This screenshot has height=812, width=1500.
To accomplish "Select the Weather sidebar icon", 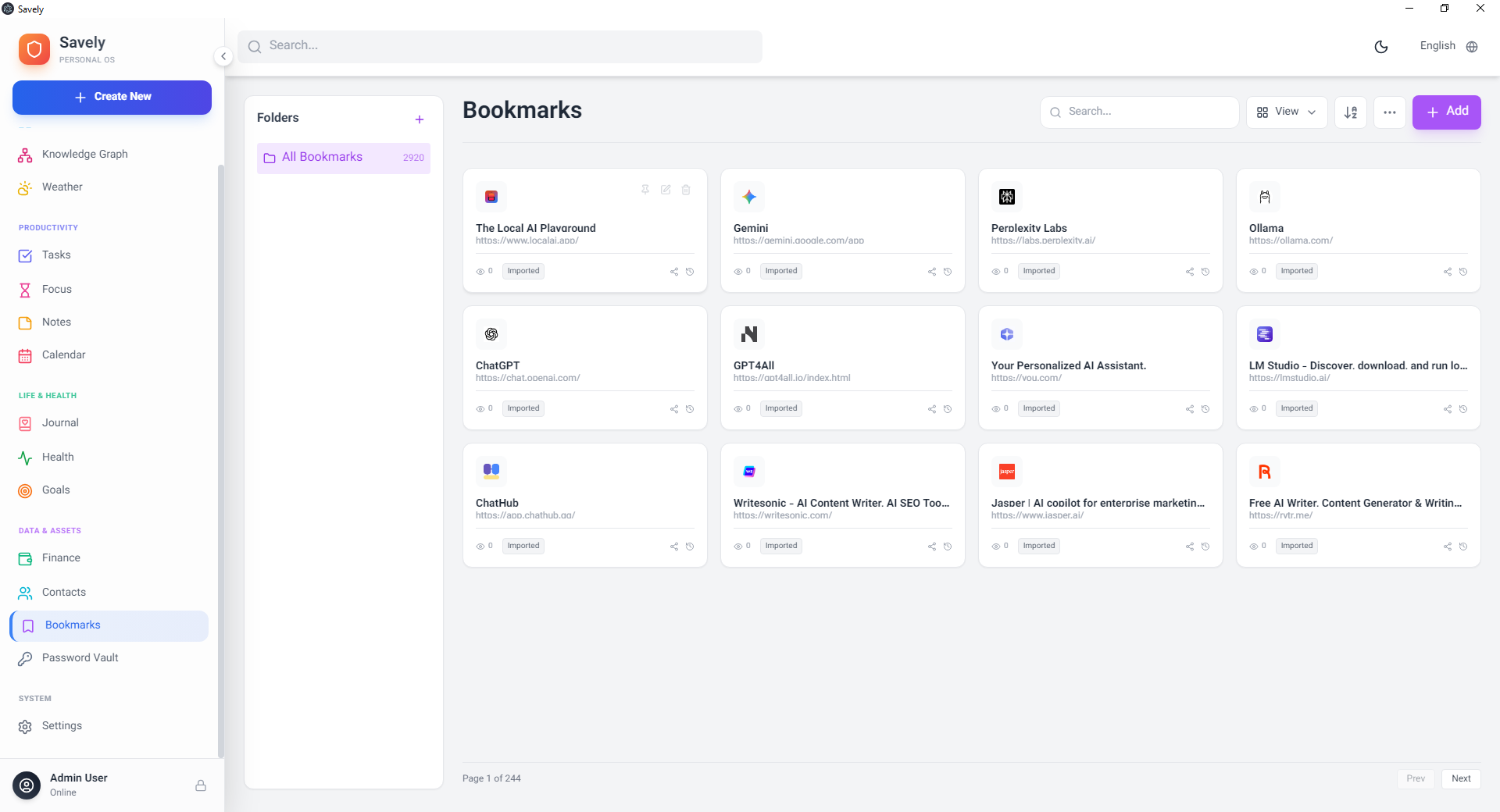I will [24, 187].
